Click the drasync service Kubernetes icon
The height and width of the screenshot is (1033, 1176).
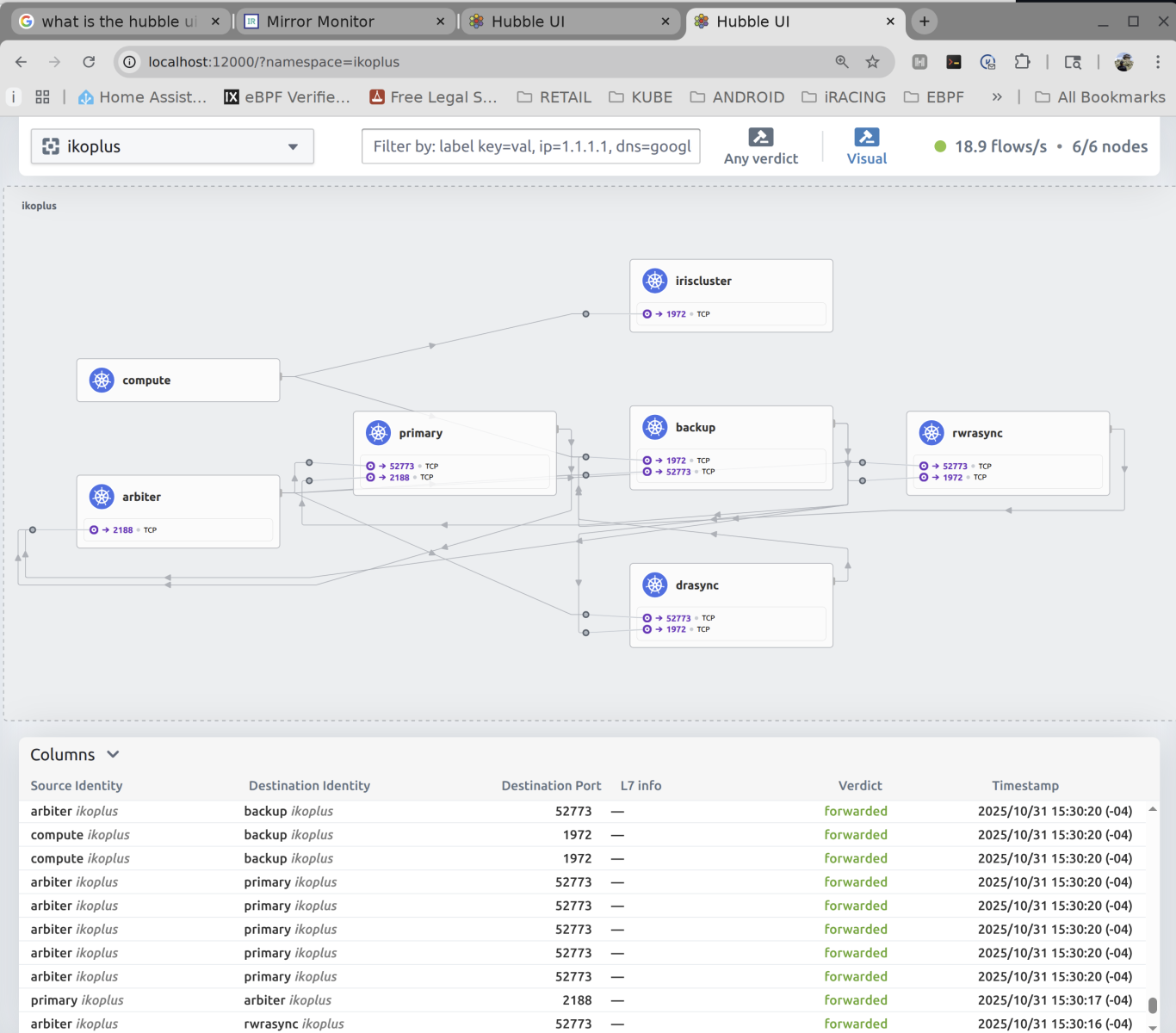pyautogui.click(x=655, y=585)
